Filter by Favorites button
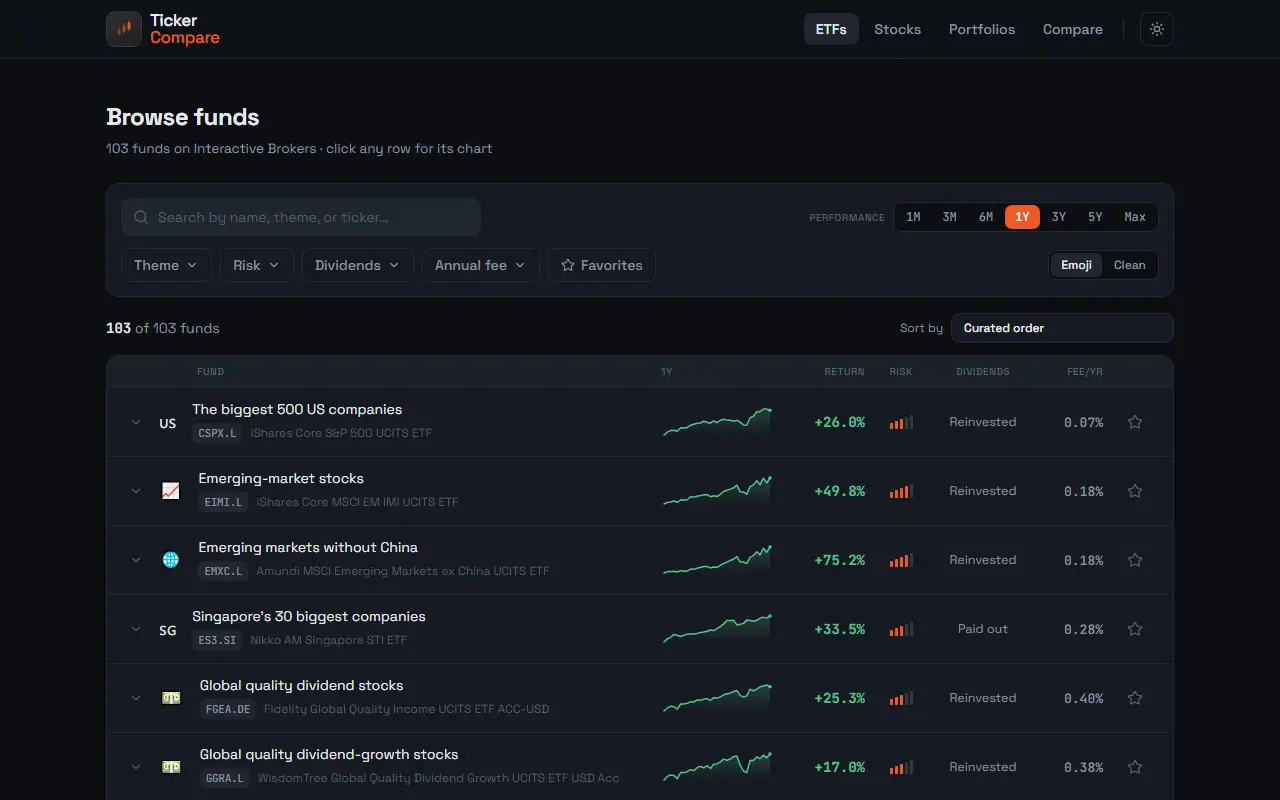 [602, 265]
